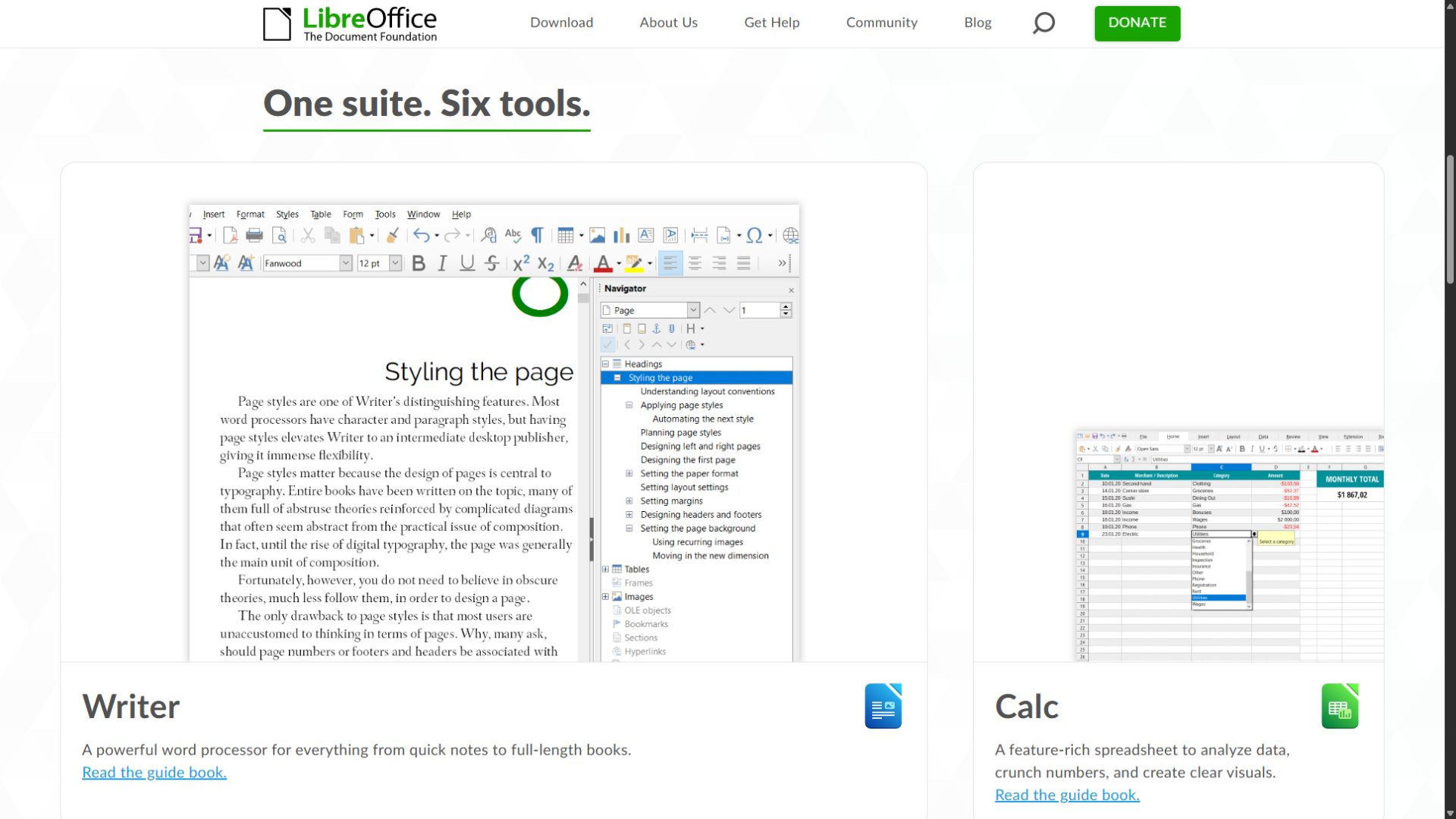Click the Insert Chart bar icon
Viewport: 1456px width, 819px height.
point(622,236)
